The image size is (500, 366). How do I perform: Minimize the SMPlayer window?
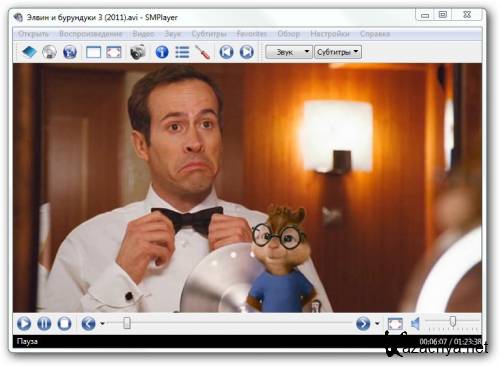point(425,15)
